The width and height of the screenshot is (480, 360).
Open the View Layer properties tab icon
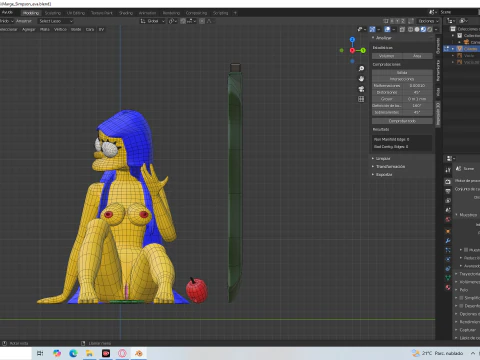tap(448, 200)
